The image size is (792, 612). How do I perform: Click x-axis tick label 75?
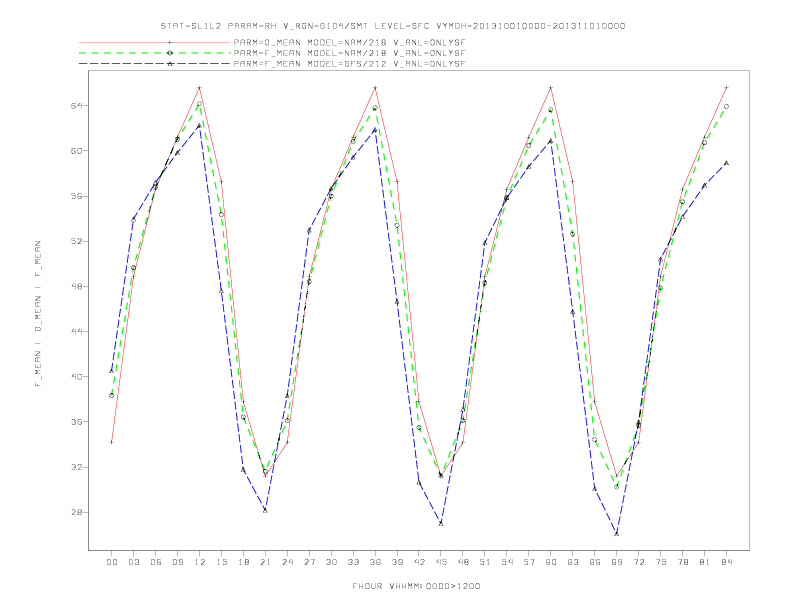pos(661,562)
